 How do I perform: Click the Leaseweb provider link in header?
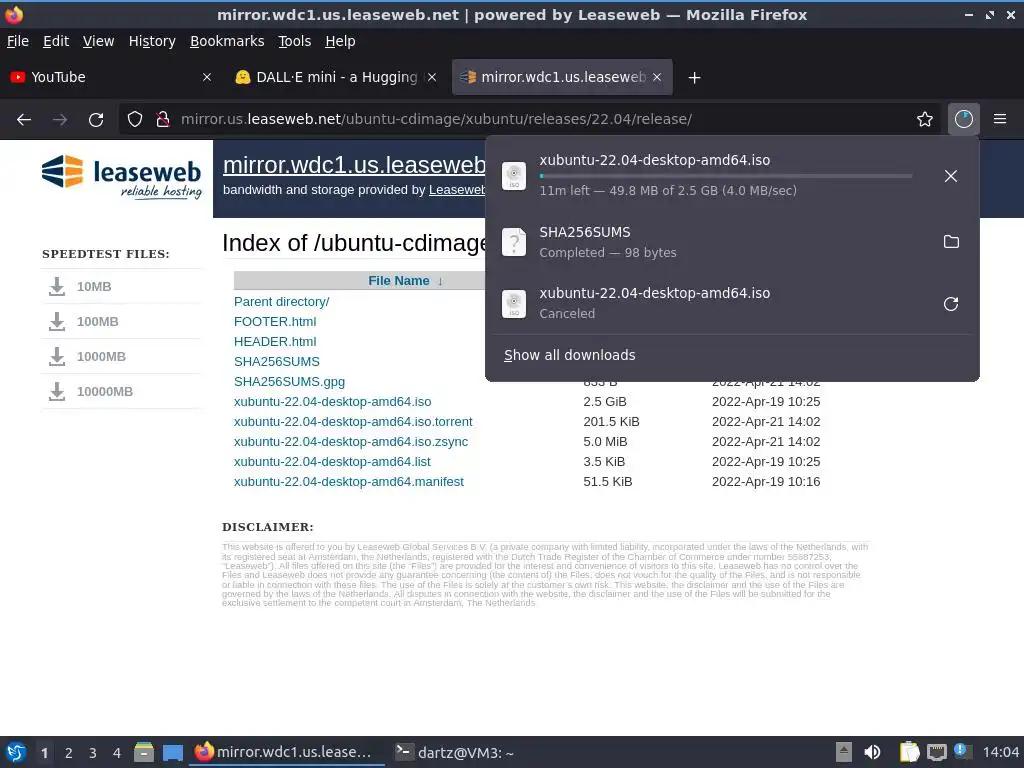pos(457,190)
